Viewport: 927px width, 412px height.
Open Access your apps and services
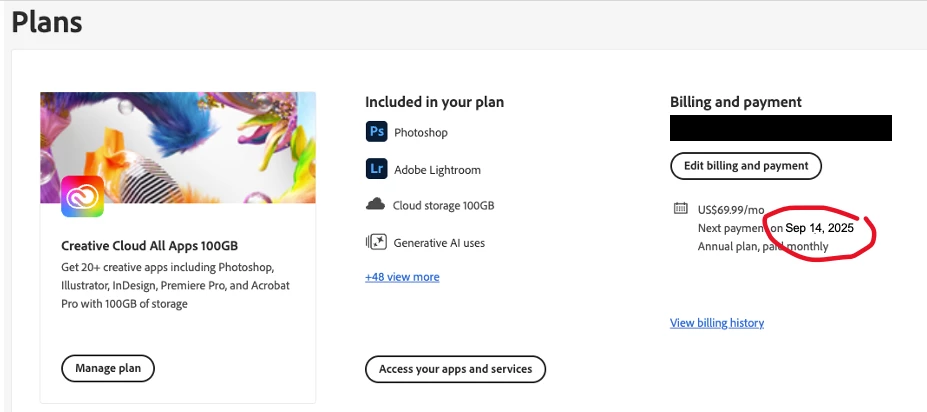455,369
